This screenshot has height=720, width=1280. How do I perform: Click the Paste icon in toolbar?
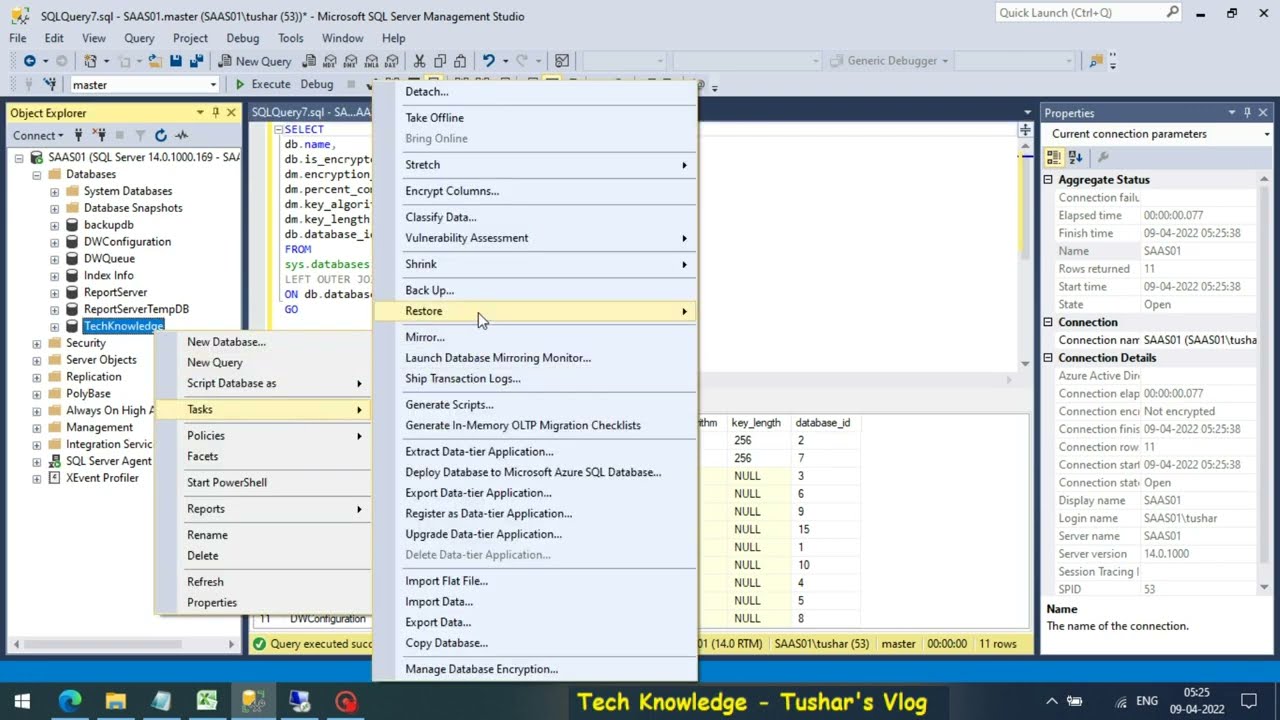461,61
